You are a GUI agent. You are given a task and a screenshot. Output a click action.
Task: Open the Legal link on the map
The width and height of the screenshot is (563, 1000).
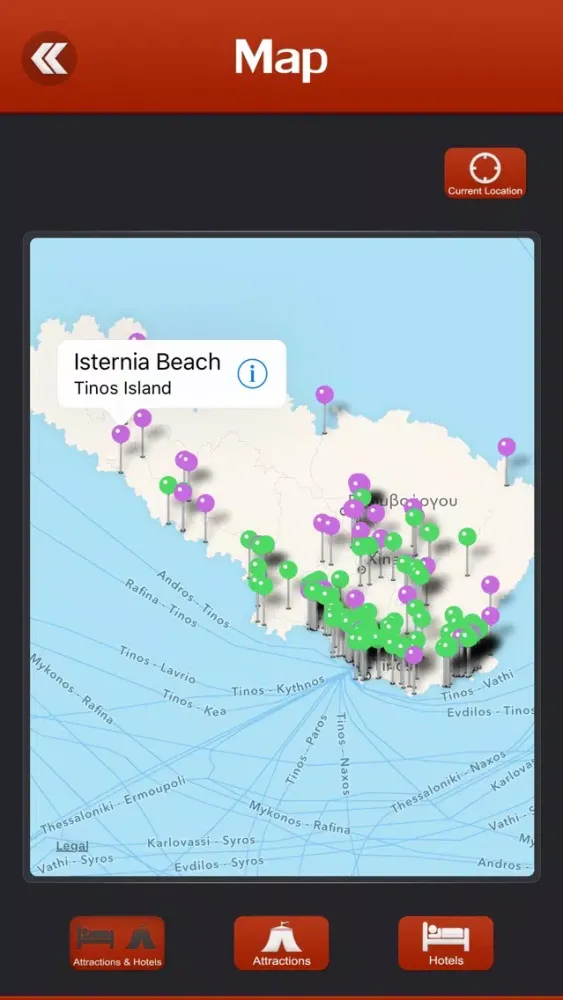[72, 846]
